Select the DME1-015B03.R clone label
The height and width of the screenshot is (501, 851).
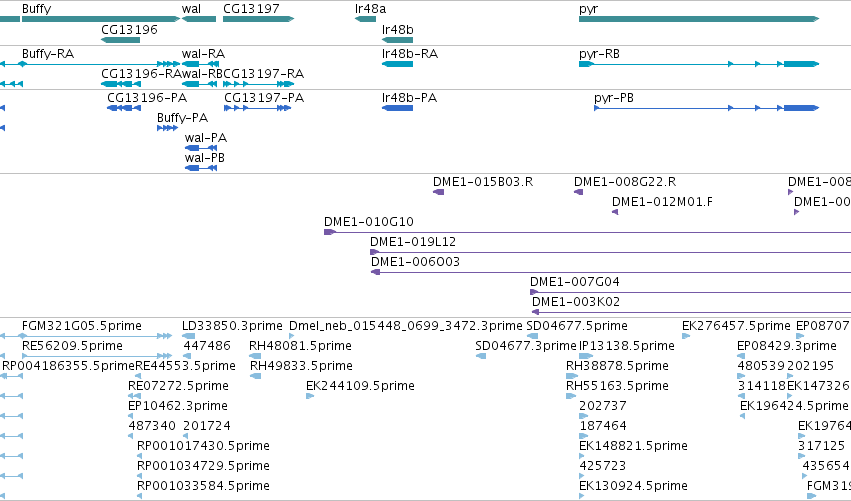483,182
